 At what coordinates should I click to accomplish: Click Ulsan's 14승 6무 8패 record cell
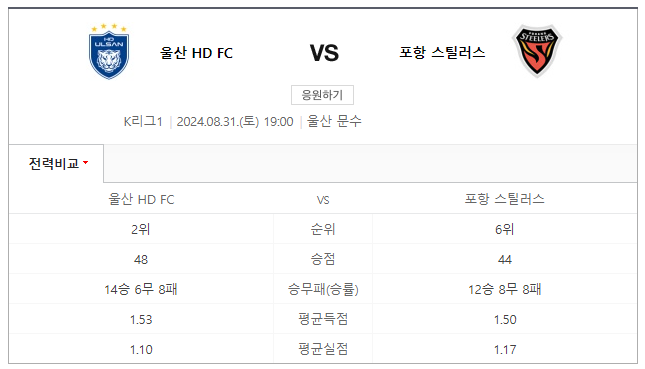click(141, 289)
